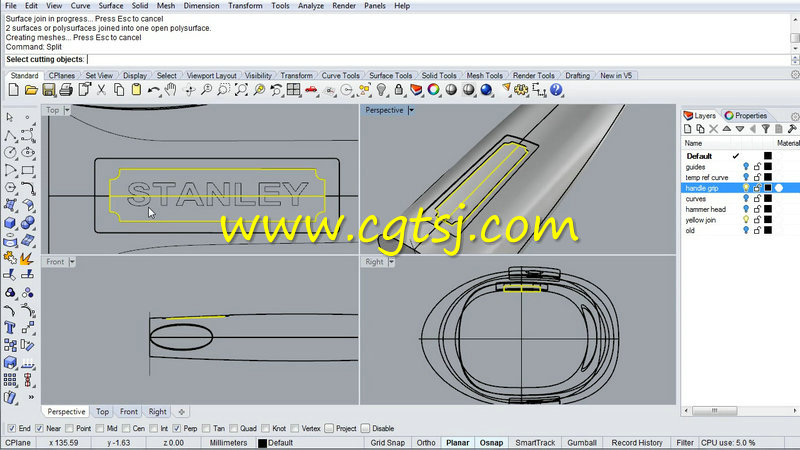Select the Box solid tool
Image resolution: width=800 pixels, height=450 pixels.
(x=10, y=223)
